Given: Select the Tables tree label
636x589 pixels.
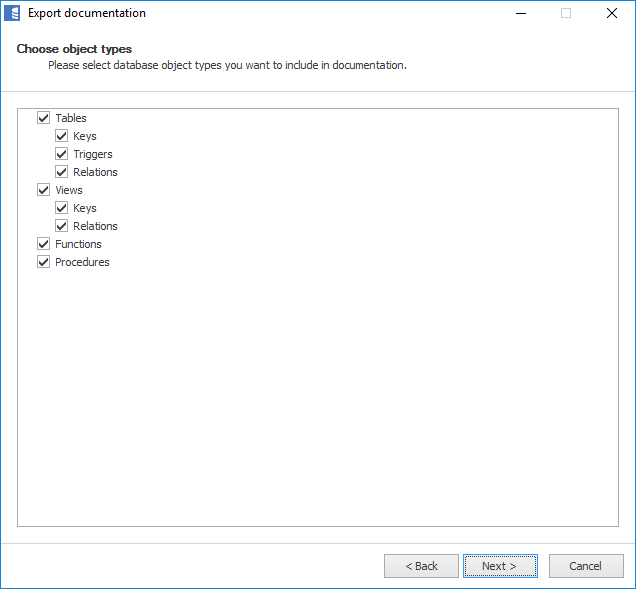Looking at the screenshot, I should point(71,118).
